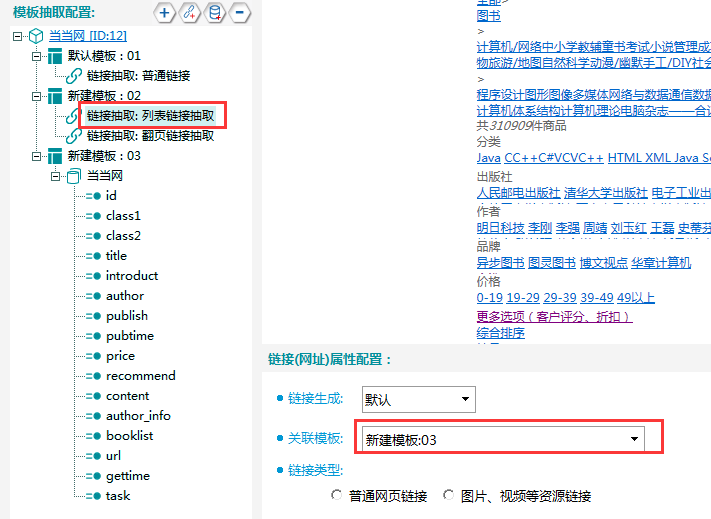The image size is (711, 519).
Task: Click the 清华大学出版社 publisher link
Action: pyautogui.click(x=605, y=193)
